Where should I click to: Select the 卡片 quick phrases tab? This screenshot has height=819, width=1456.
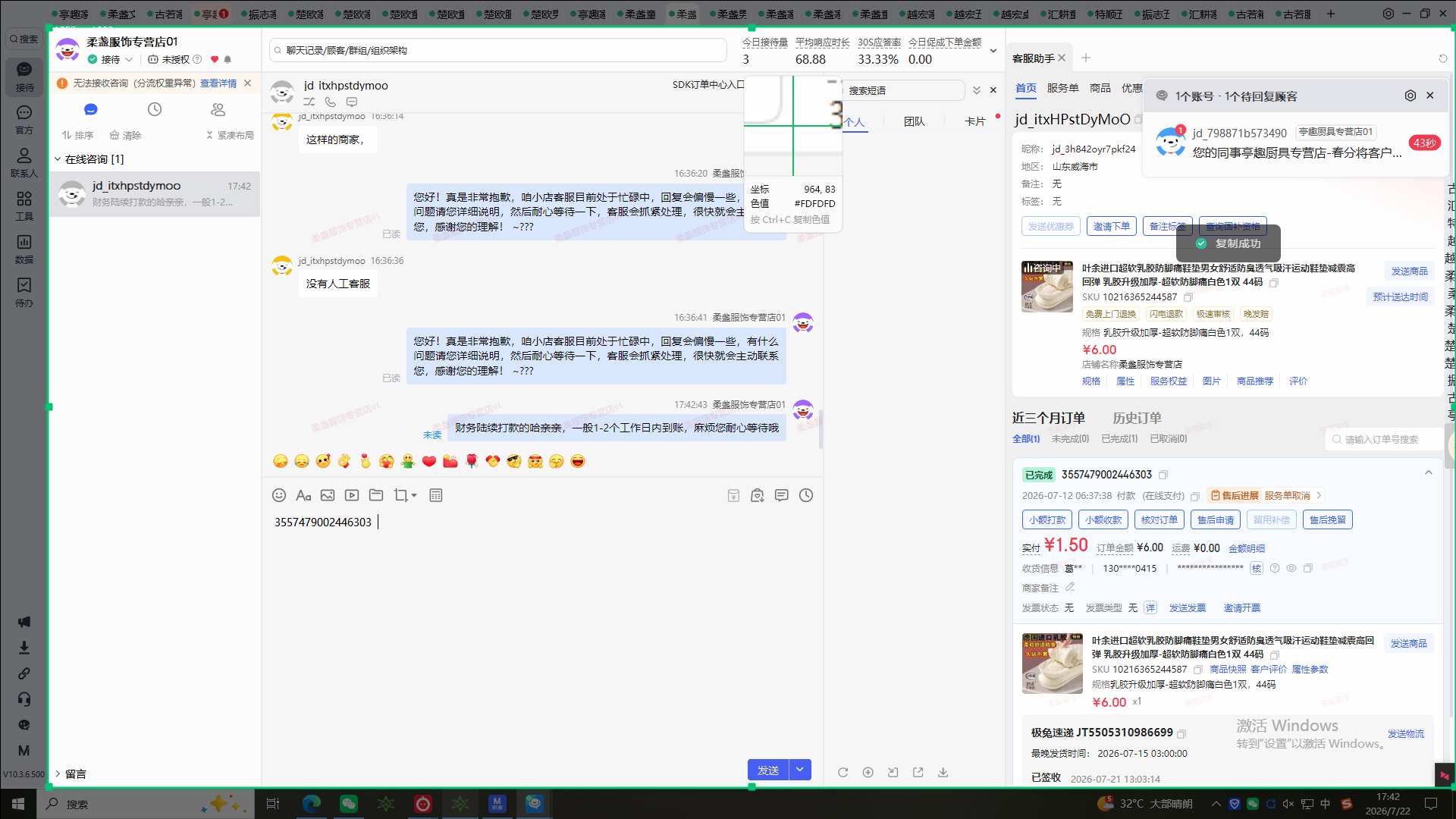point(975,121)
